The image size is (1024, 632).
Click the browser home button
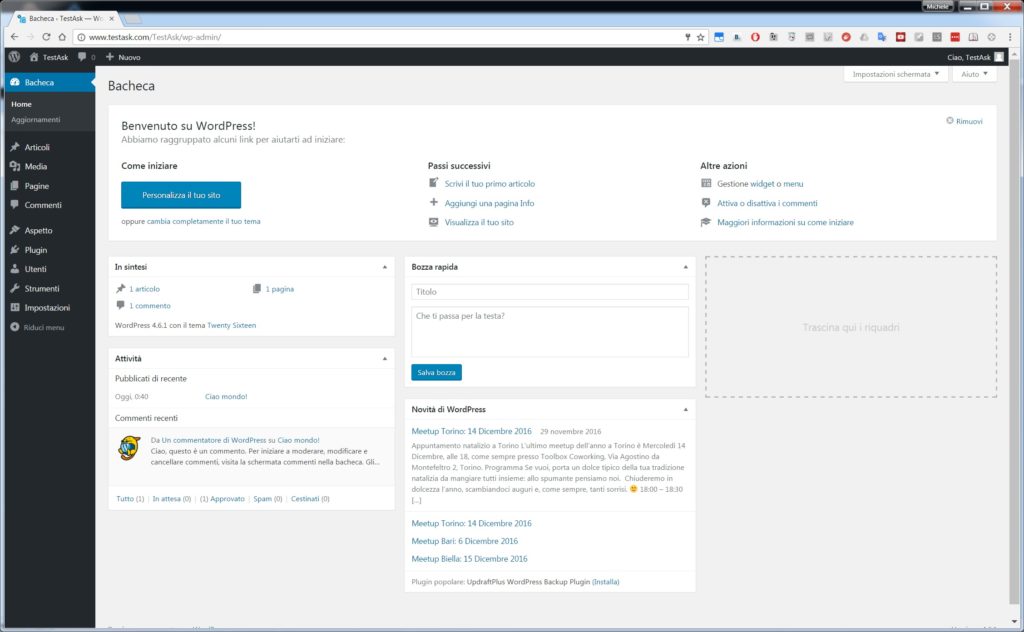coord(62,37)
